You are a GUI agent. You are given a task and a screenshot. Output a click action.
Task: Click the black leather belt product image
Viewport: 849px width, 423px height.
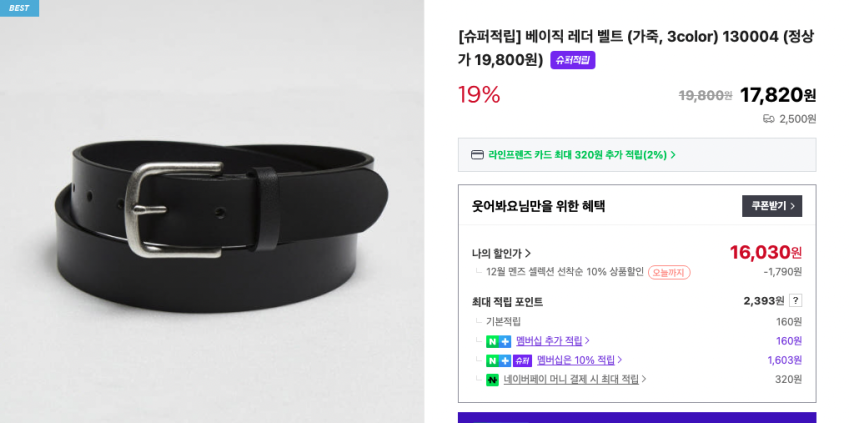click(x=221, y=226)
